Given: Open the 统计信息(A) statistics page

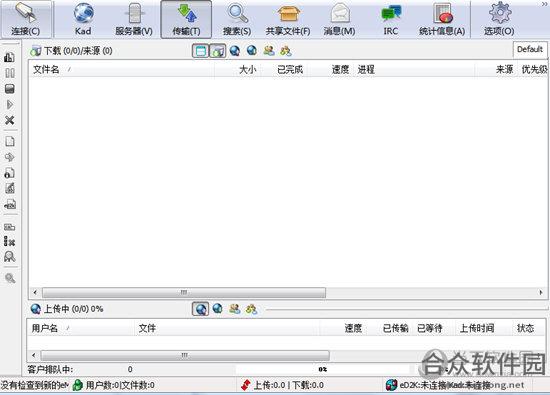Looking at the screenshot, I should pos(442,19).
